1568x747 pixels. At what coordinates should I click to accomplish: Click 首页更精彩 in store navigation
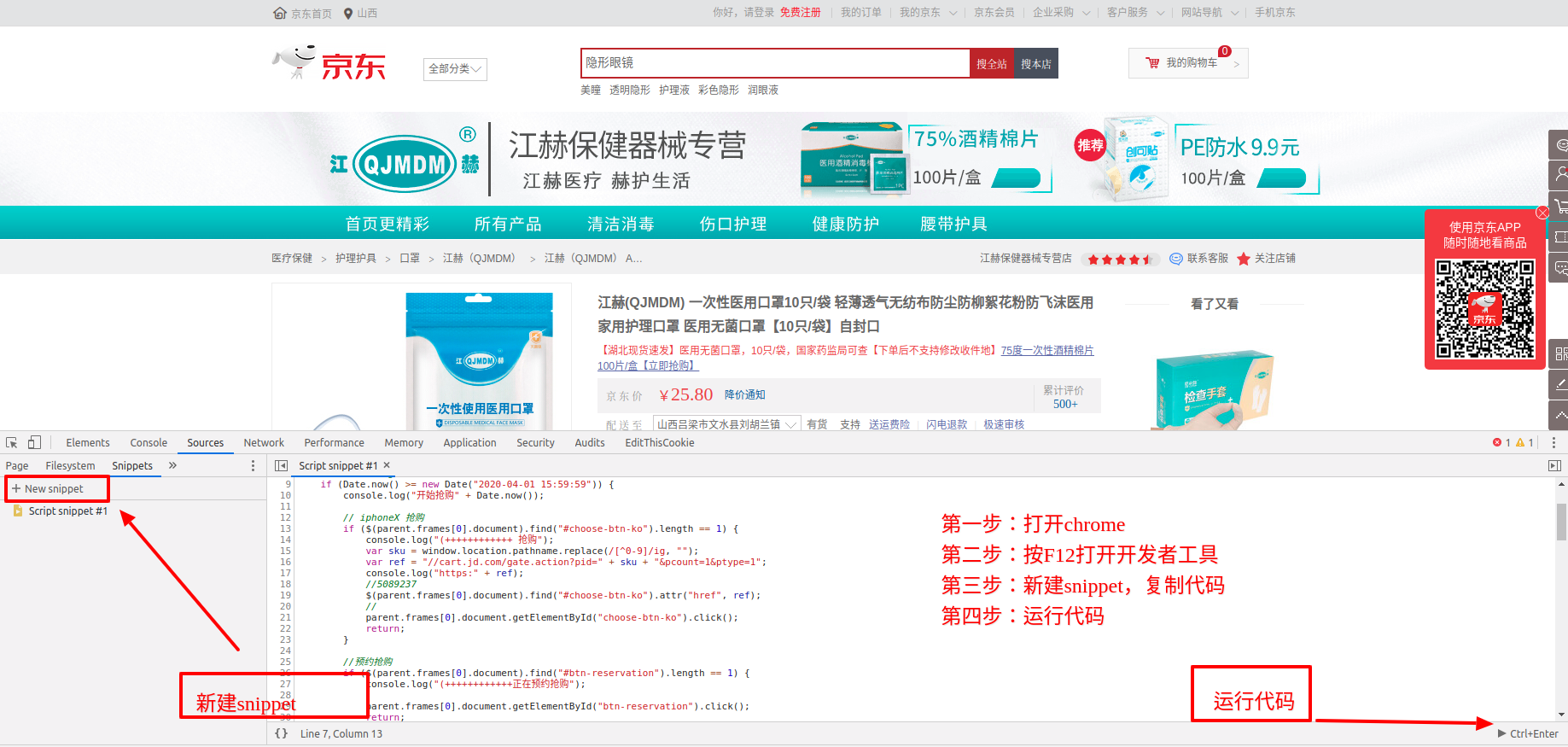pyautogui.click(x=387, y=224)
